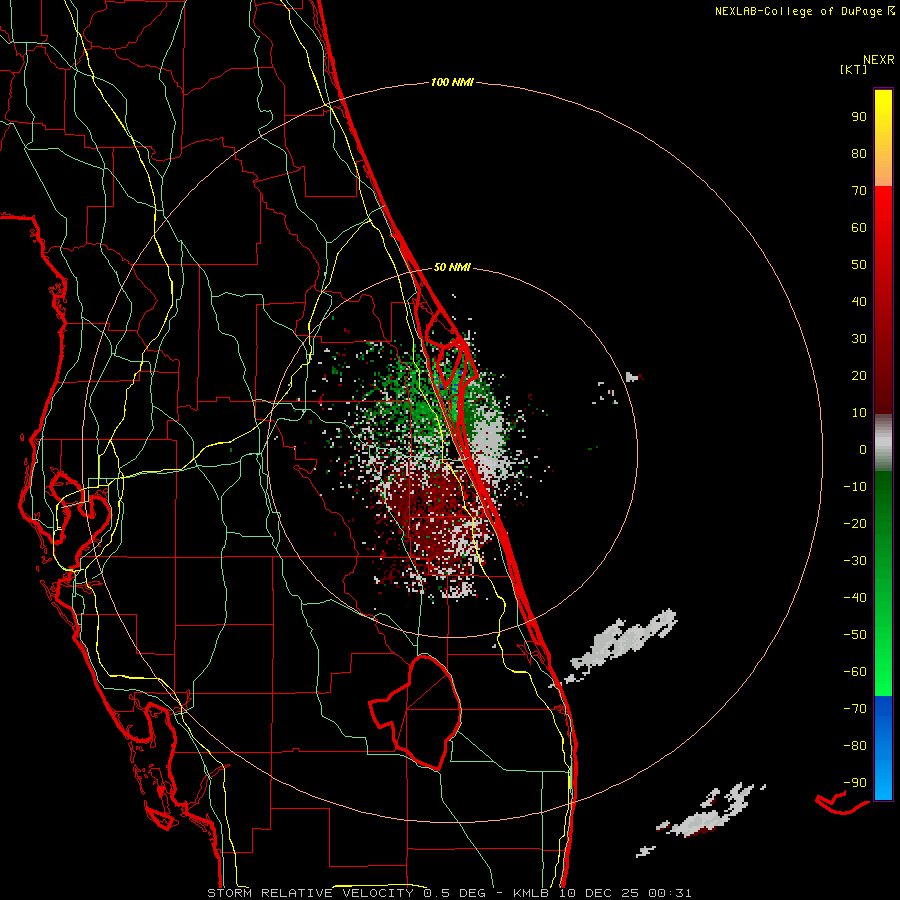
Task: Click the NEXR label above the color bar
Action: coord(878,60)
